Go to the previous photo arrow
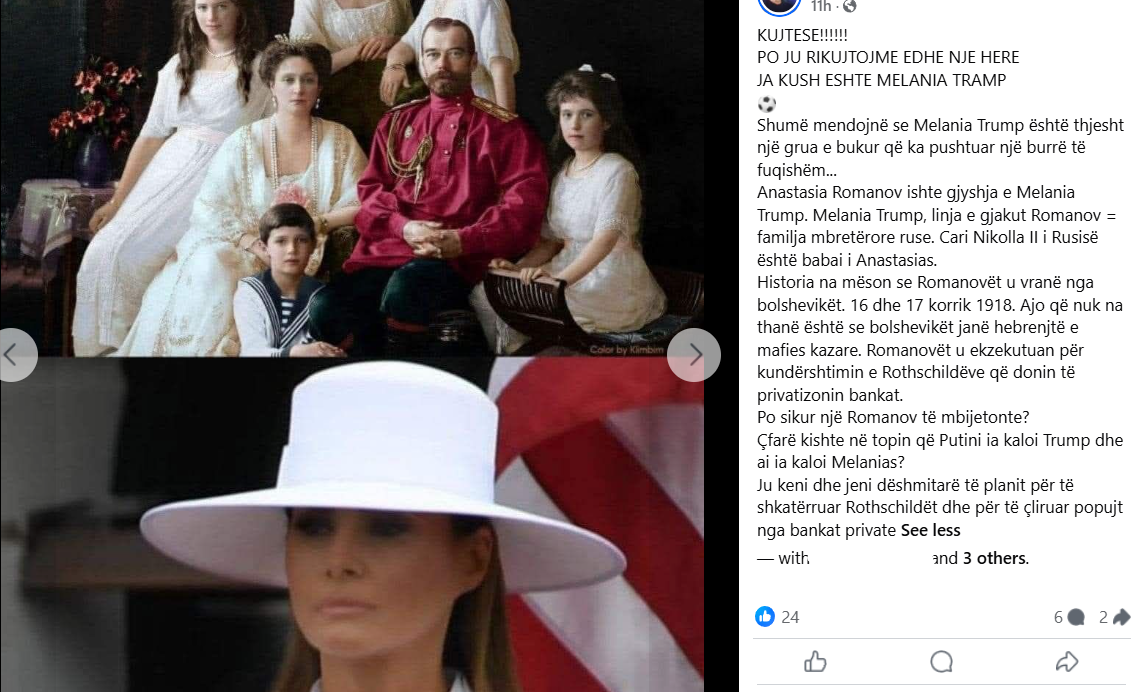This screenshot has width=1141, height=692. click(x=12, y=355)
